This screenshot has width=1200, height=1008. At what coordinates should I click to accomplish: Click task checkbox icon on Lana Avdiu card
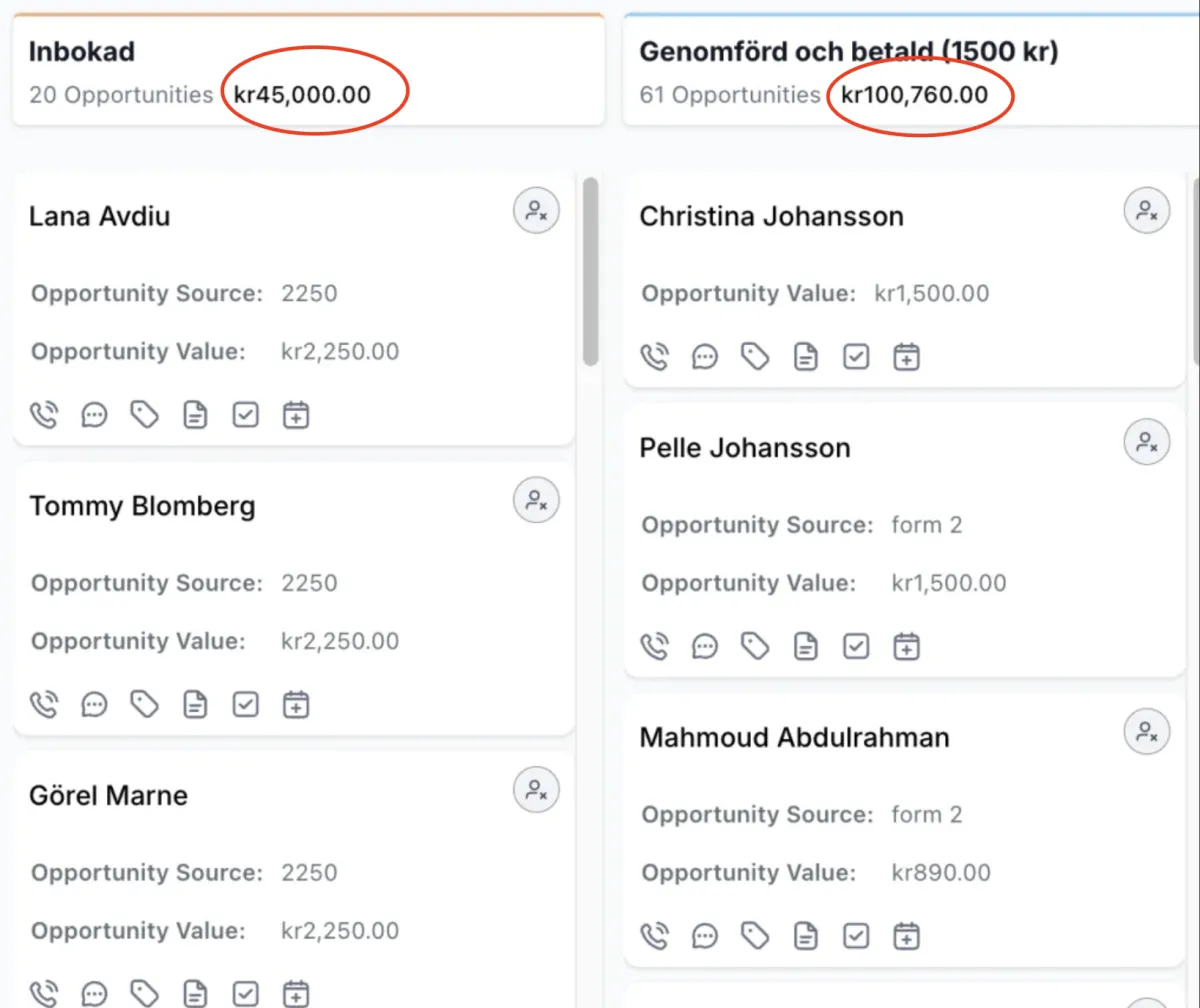tap(246, 415)
